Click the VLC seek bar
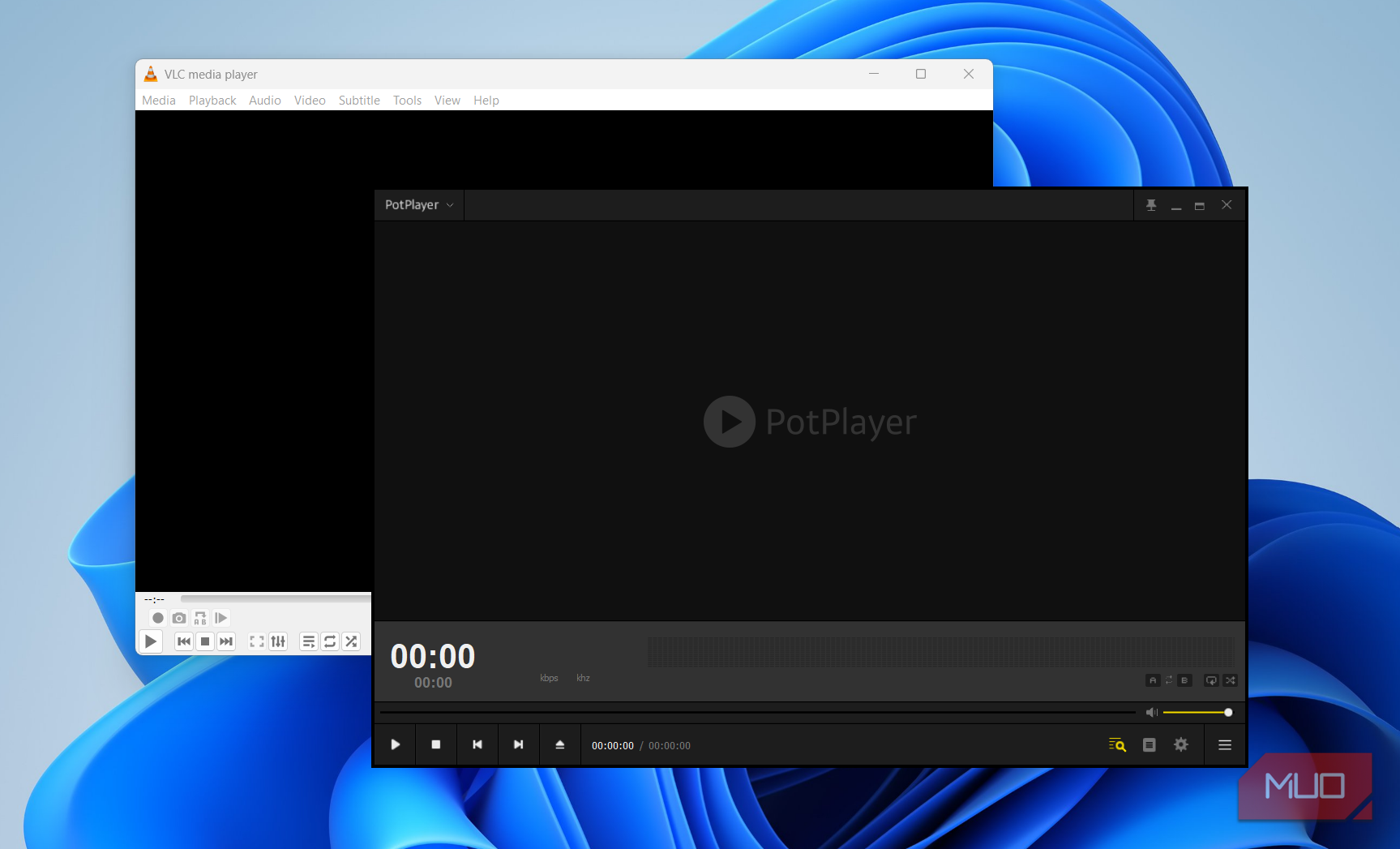The height and width of the screenshot is (849, 1400). coord(276,599)
